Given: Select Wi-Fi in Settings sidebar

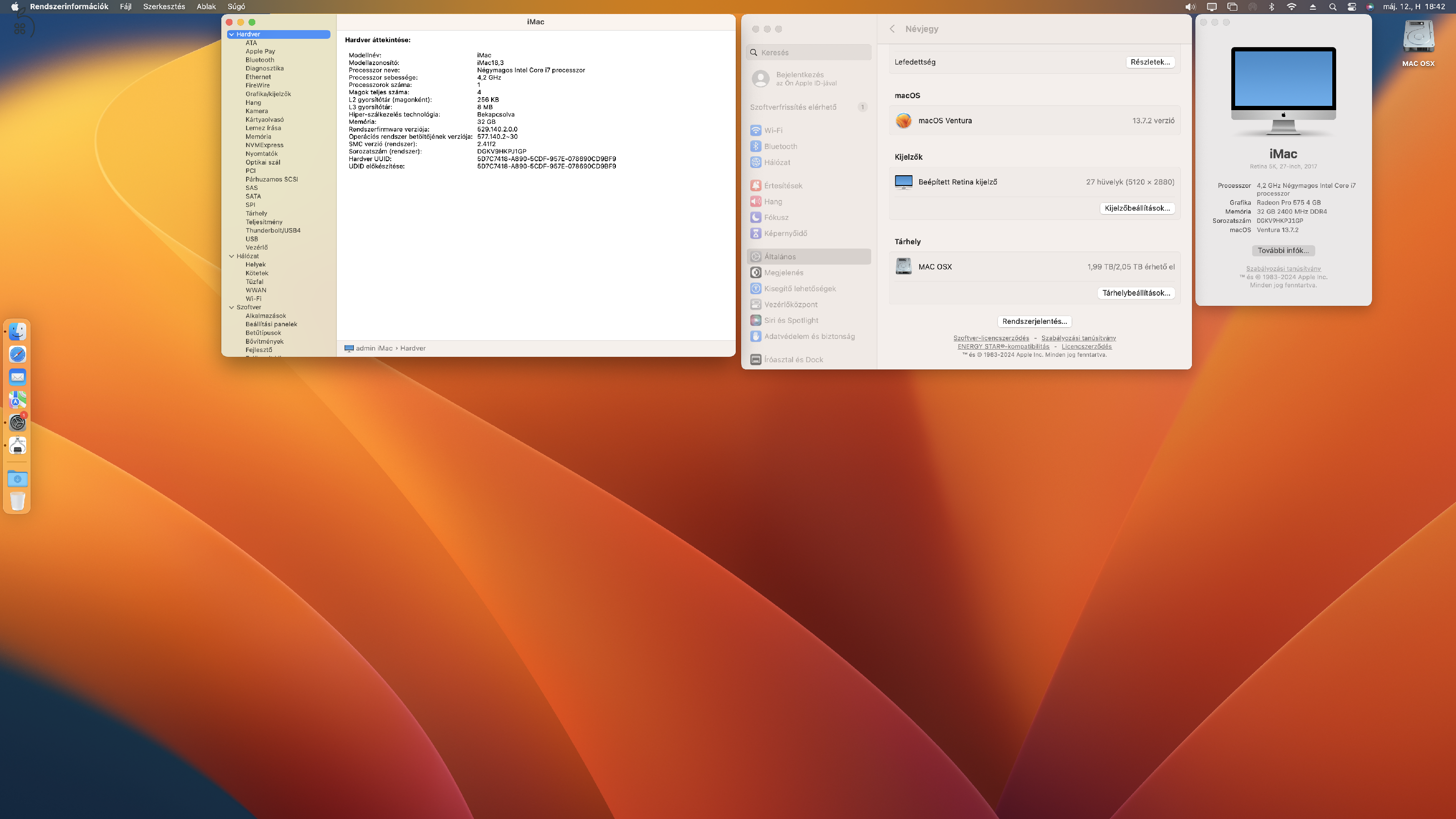Looking at the screenshot, I should (x=808, y=130).
